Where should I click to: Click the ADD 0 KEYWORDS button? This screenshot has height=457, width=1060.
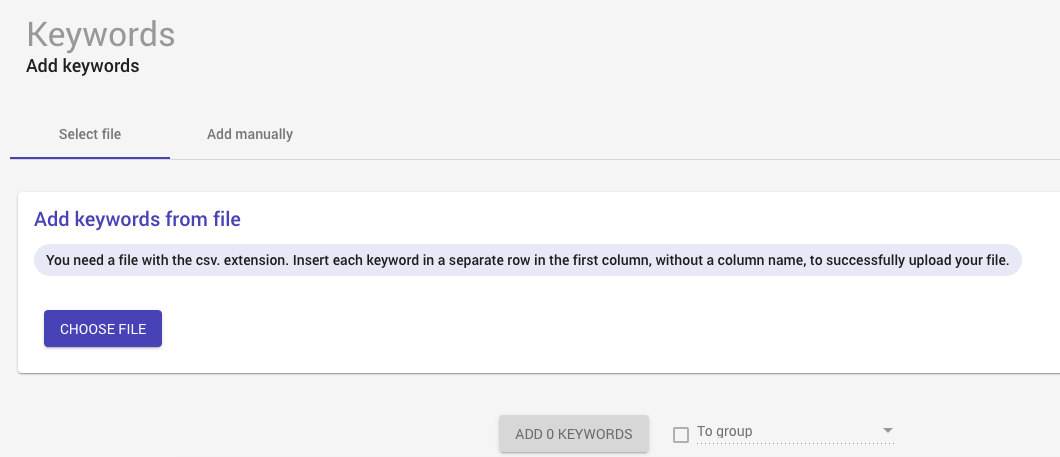(x=574, y=434)
